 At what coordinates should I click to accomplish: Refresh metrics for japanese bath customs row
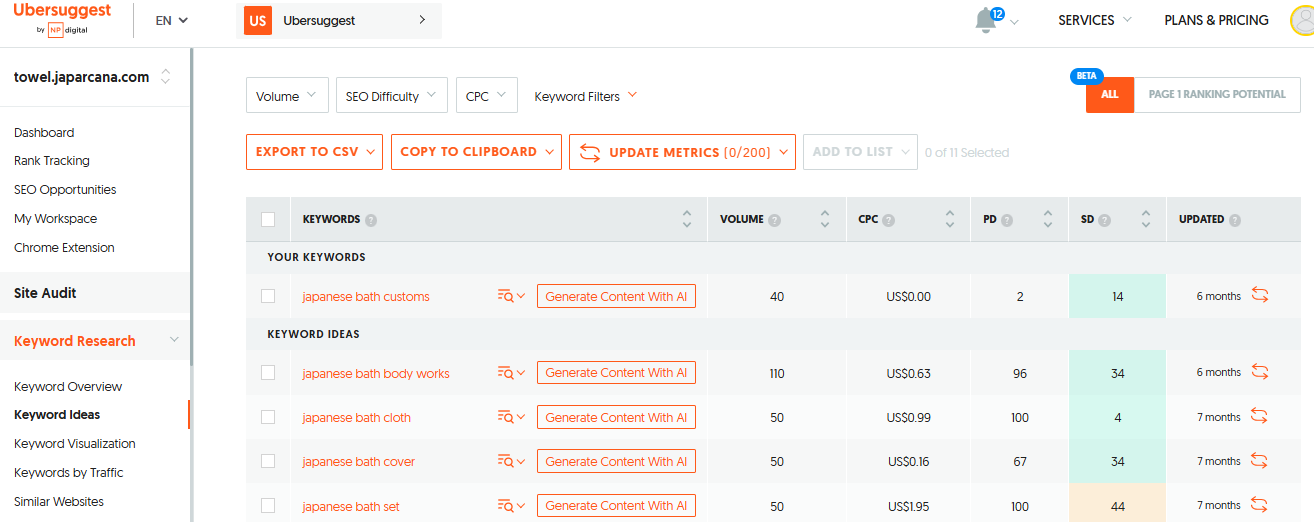pos(1260,295)
